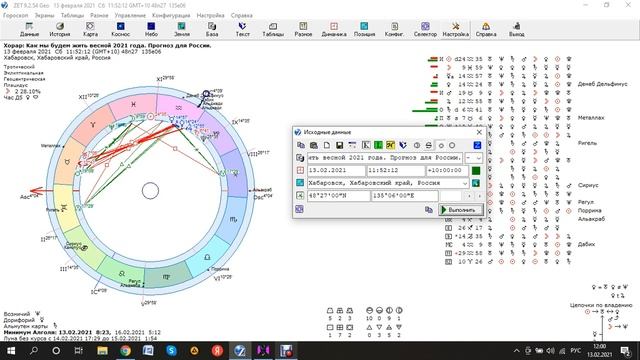The height and width of the screenshot is (360, 640).
Task: Click the copy data icon in dialog toolbar
Action: point(301,145)
